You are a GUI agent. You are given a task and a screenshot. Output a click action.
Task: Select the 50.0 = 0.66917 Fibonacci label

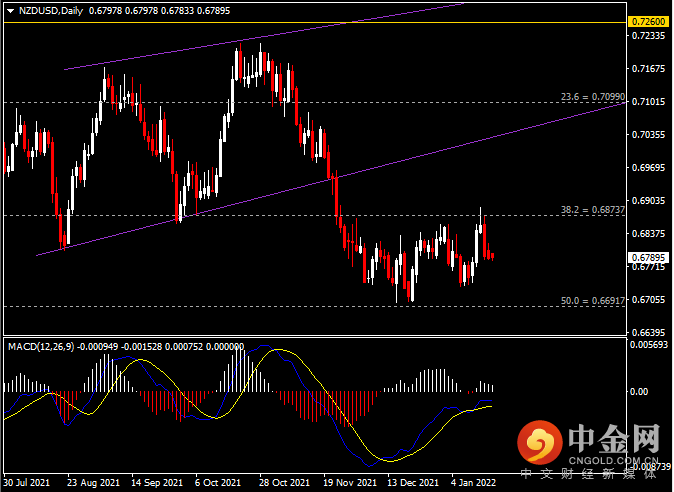(x=590, y=300)
